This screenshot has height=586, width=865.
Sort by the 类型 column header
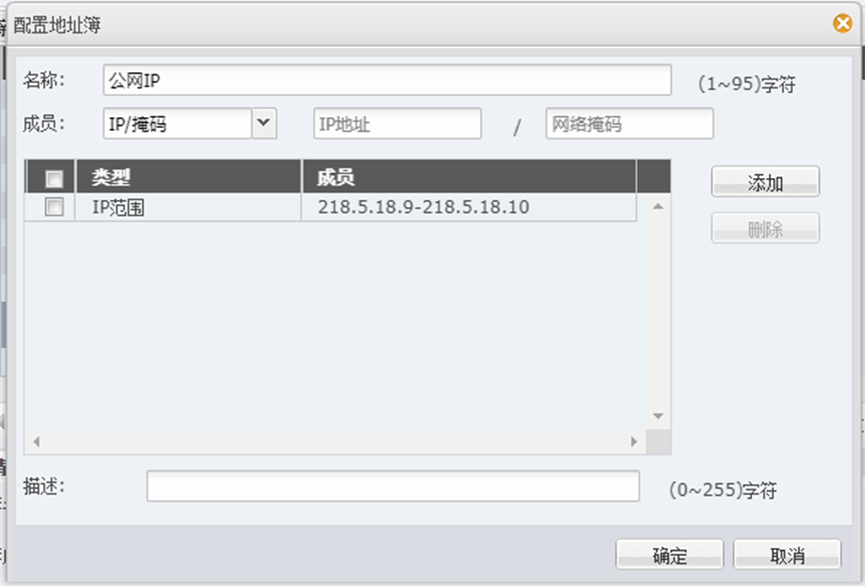[x=188, y=177]
